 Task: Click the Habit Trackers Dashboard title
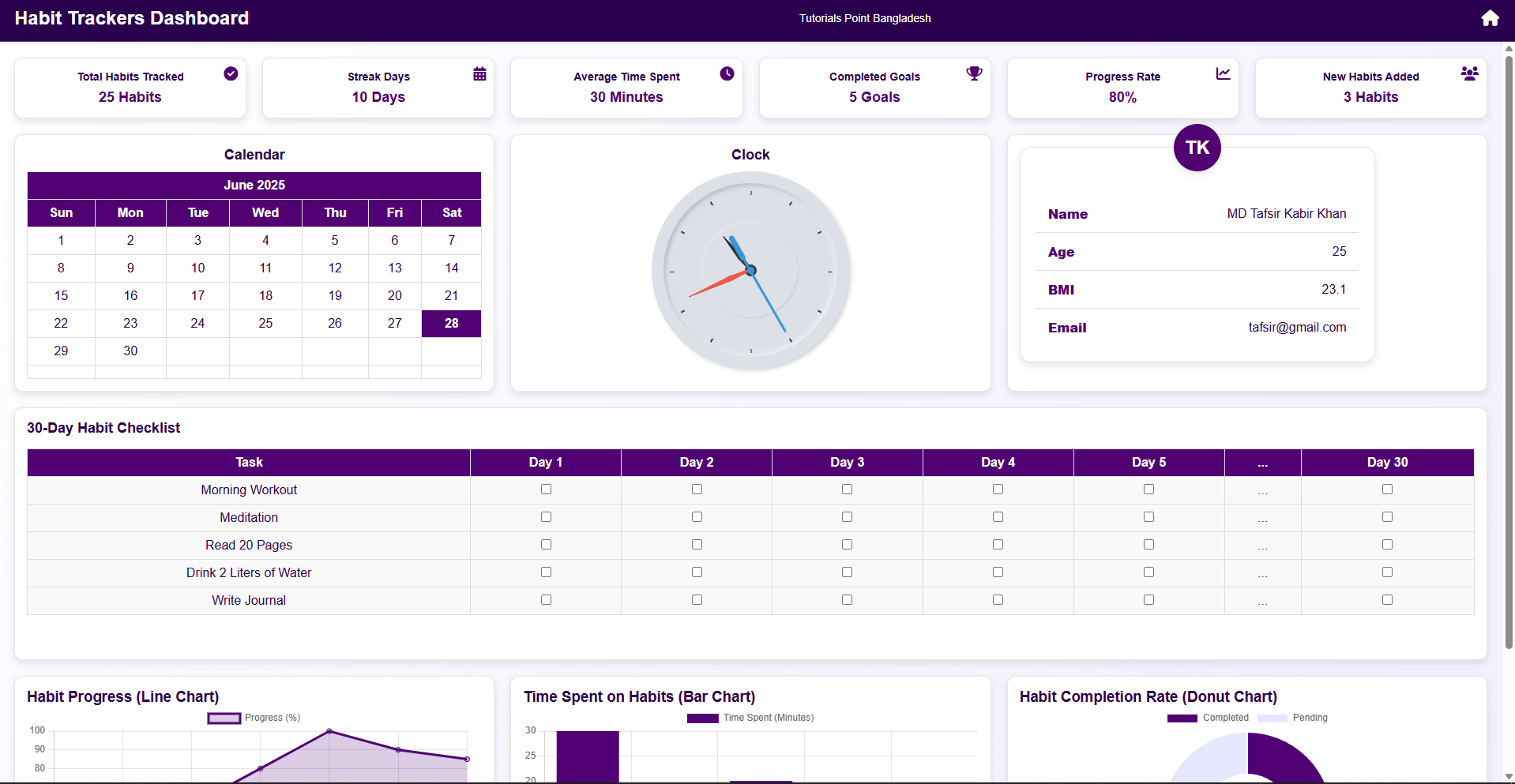[x=131, y=17]
